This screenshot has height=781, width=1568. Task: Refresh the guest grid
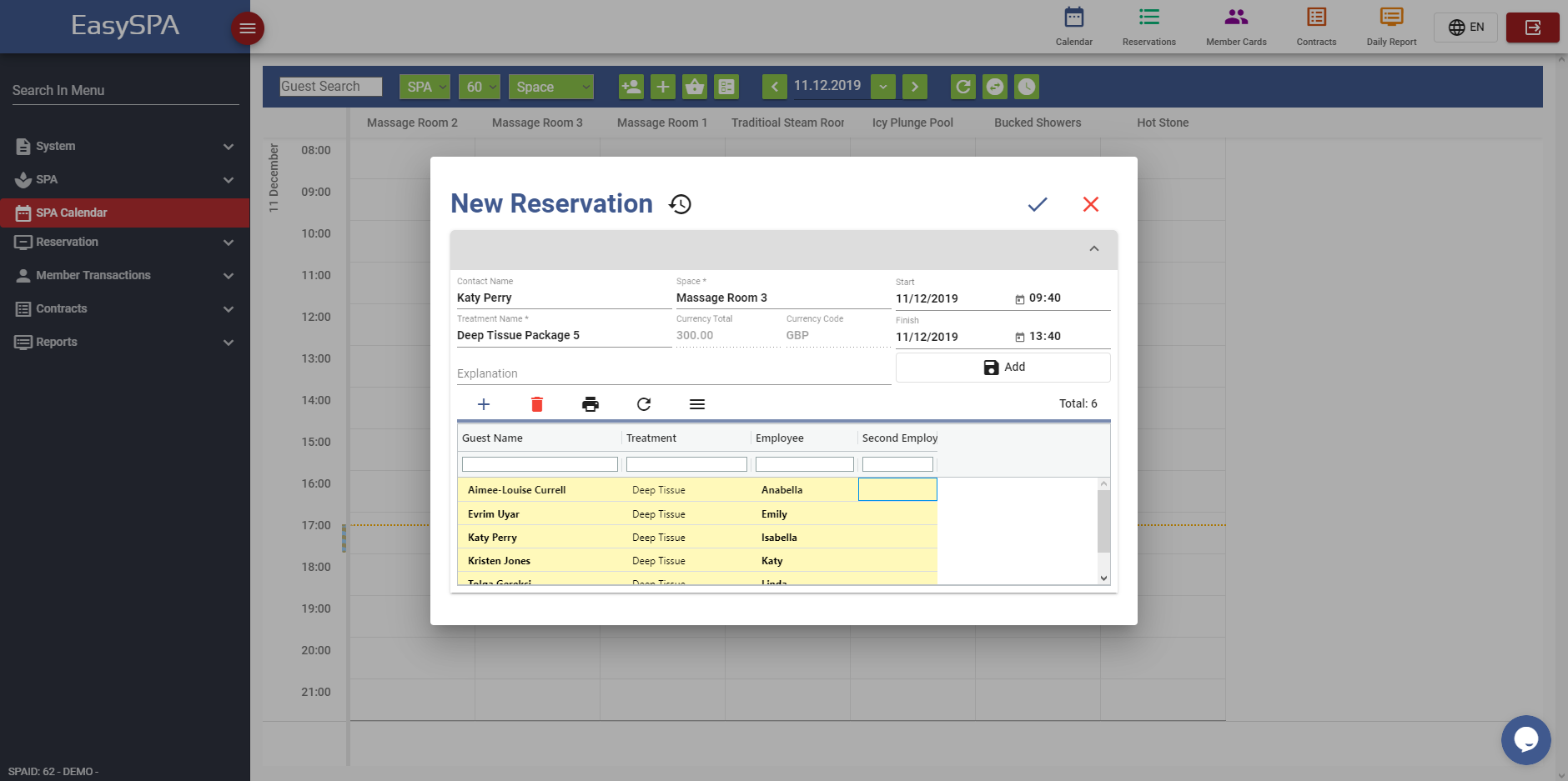[644, 404]
